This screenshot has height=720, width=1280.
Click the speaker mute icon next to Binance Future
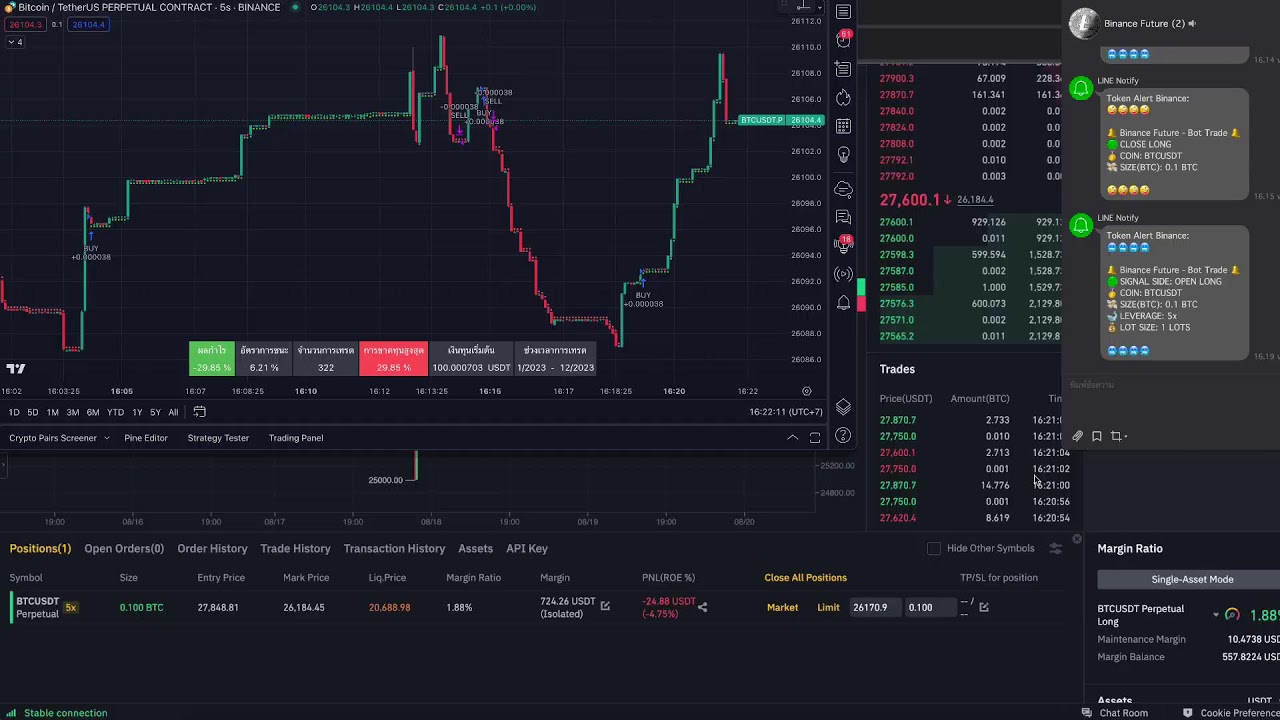coord(1192,23)
